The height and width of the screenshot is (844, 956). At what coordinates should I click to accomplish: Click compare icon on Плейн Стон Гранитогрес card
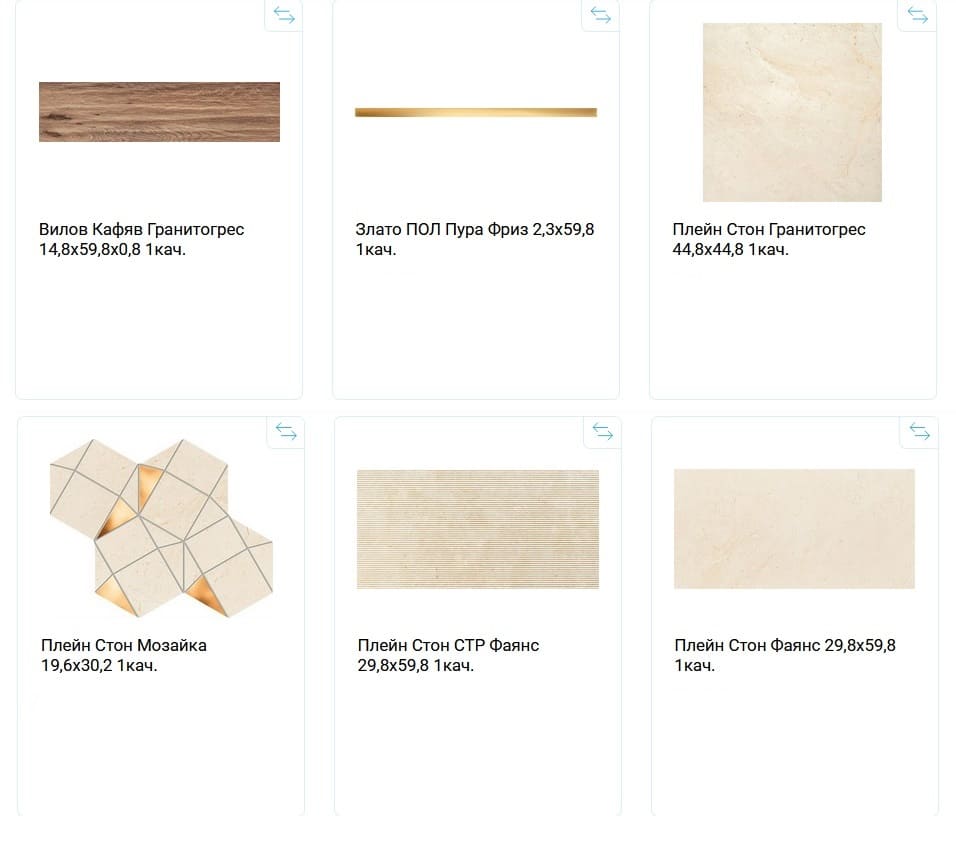coord(918,15)
